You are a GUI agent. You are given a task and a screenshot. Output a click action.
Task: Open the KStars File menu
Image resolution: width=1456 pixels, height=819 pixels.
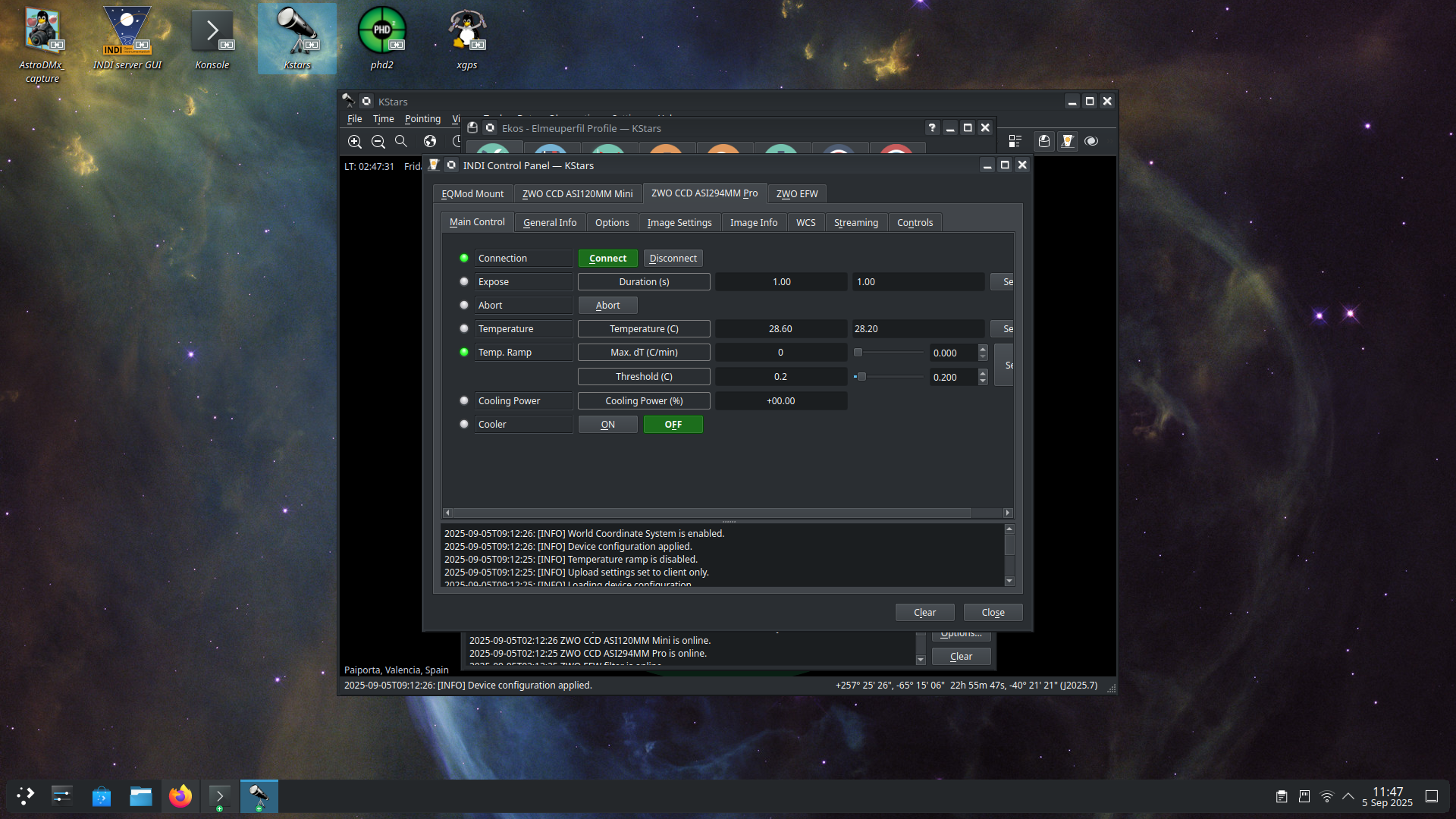354,119
